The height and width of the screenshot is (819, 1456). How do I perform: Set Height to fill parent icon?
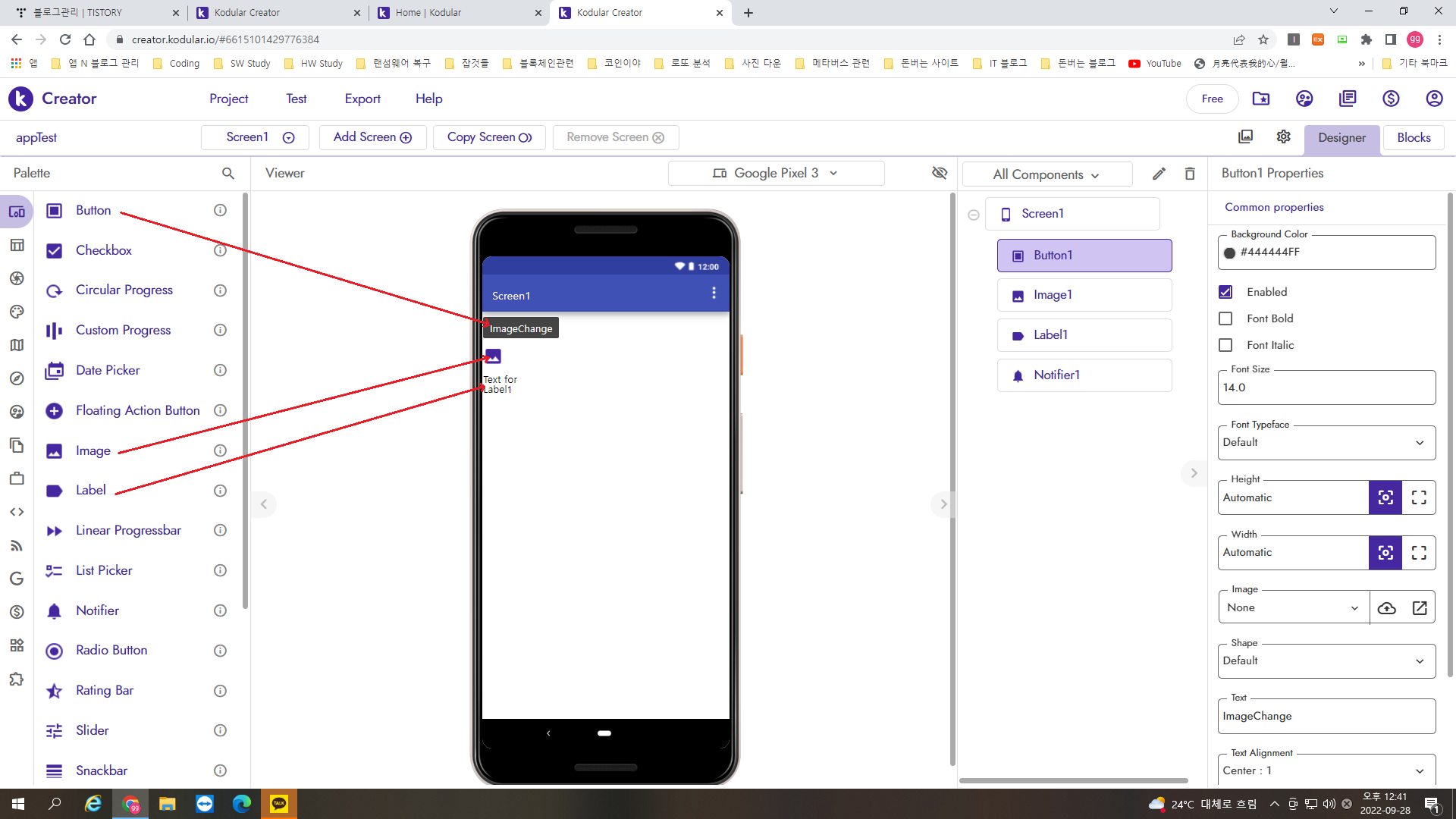coord(1419,497)
